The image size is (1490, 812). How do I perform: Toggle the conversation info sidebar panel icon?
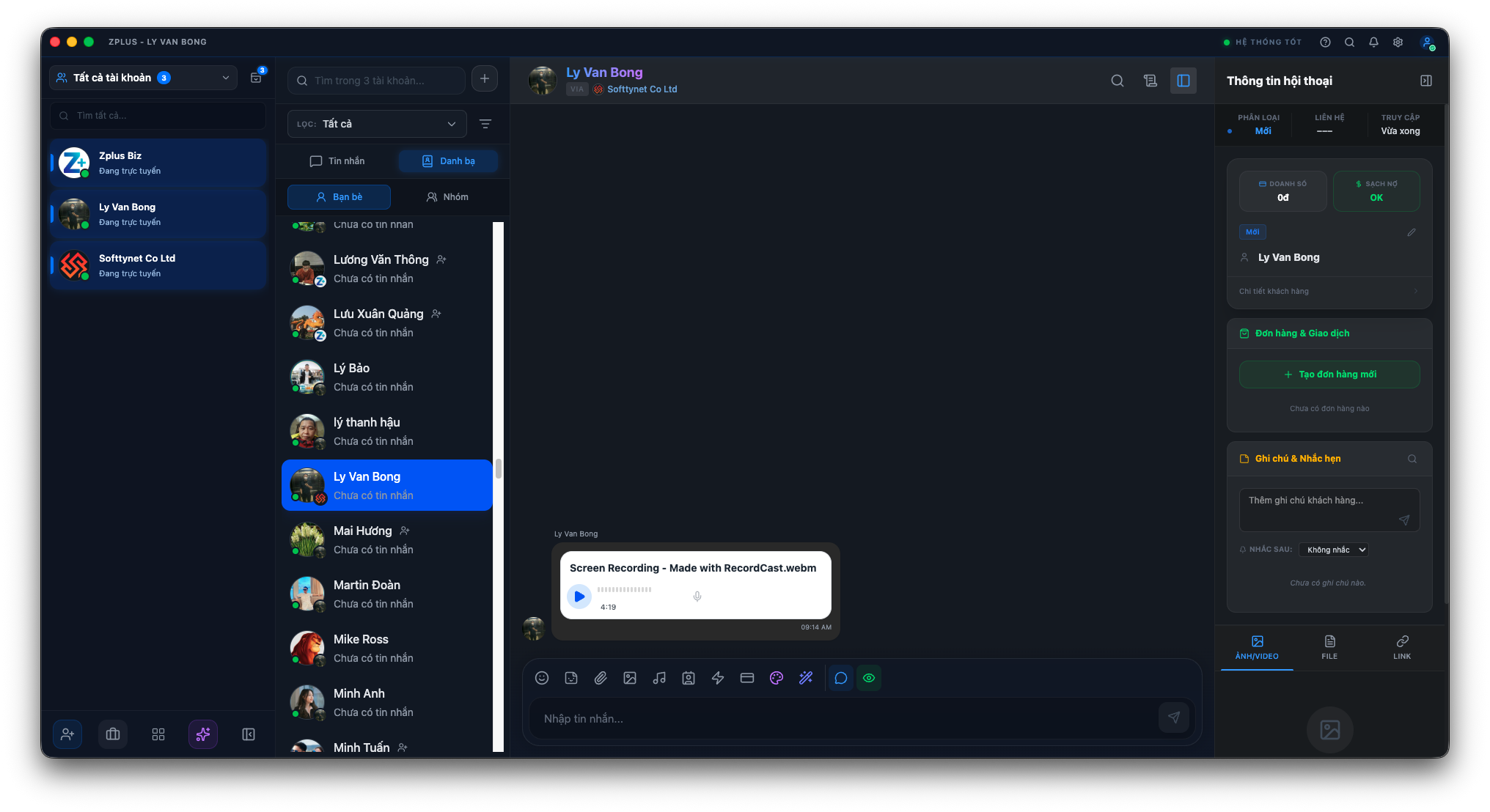point(1183,81)
